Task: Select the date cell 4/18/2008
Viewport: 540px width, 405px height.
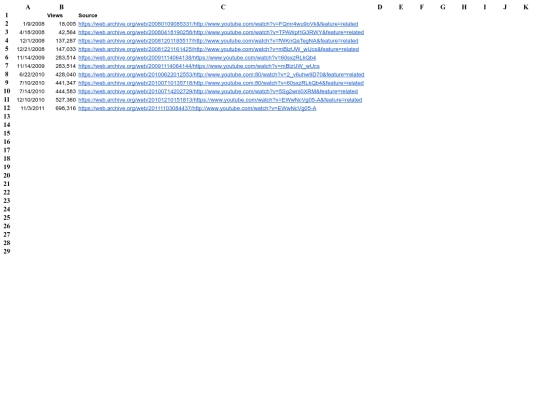Action: pyautogui.click(x=32, y=32)
